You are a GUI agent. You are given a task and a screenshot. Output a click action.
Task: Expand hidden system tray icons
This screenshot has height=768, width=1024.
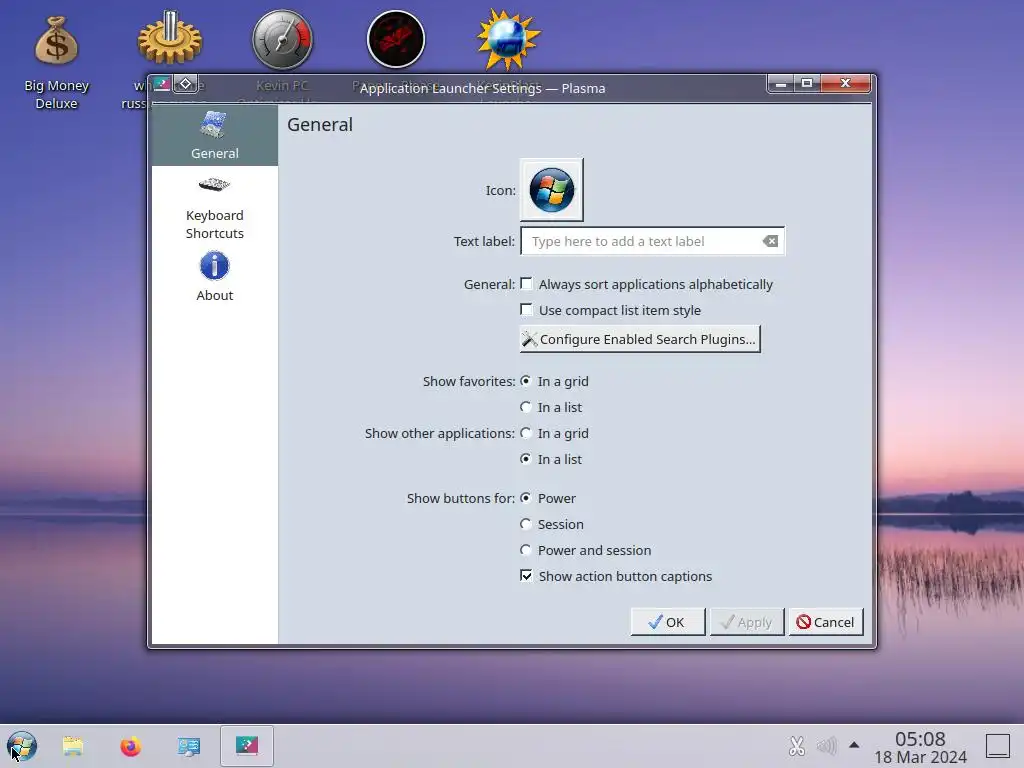click(854, 744)
